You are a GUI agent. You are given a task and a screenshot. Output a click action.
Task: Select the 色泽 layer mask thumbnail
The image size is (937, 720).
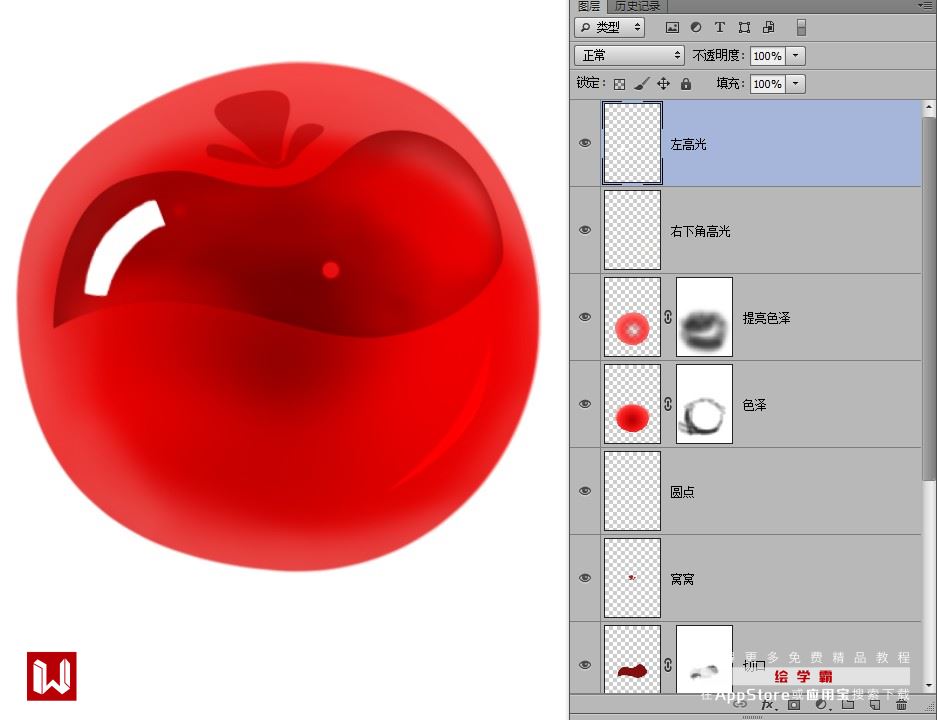[x=704, y=404]
